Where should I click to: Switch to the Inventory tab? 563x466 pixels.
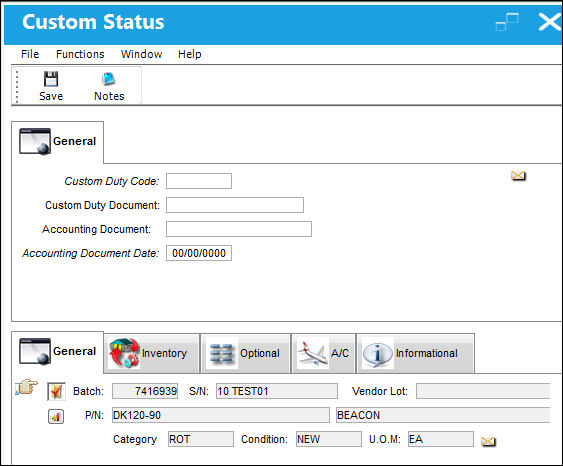point(152,353)
